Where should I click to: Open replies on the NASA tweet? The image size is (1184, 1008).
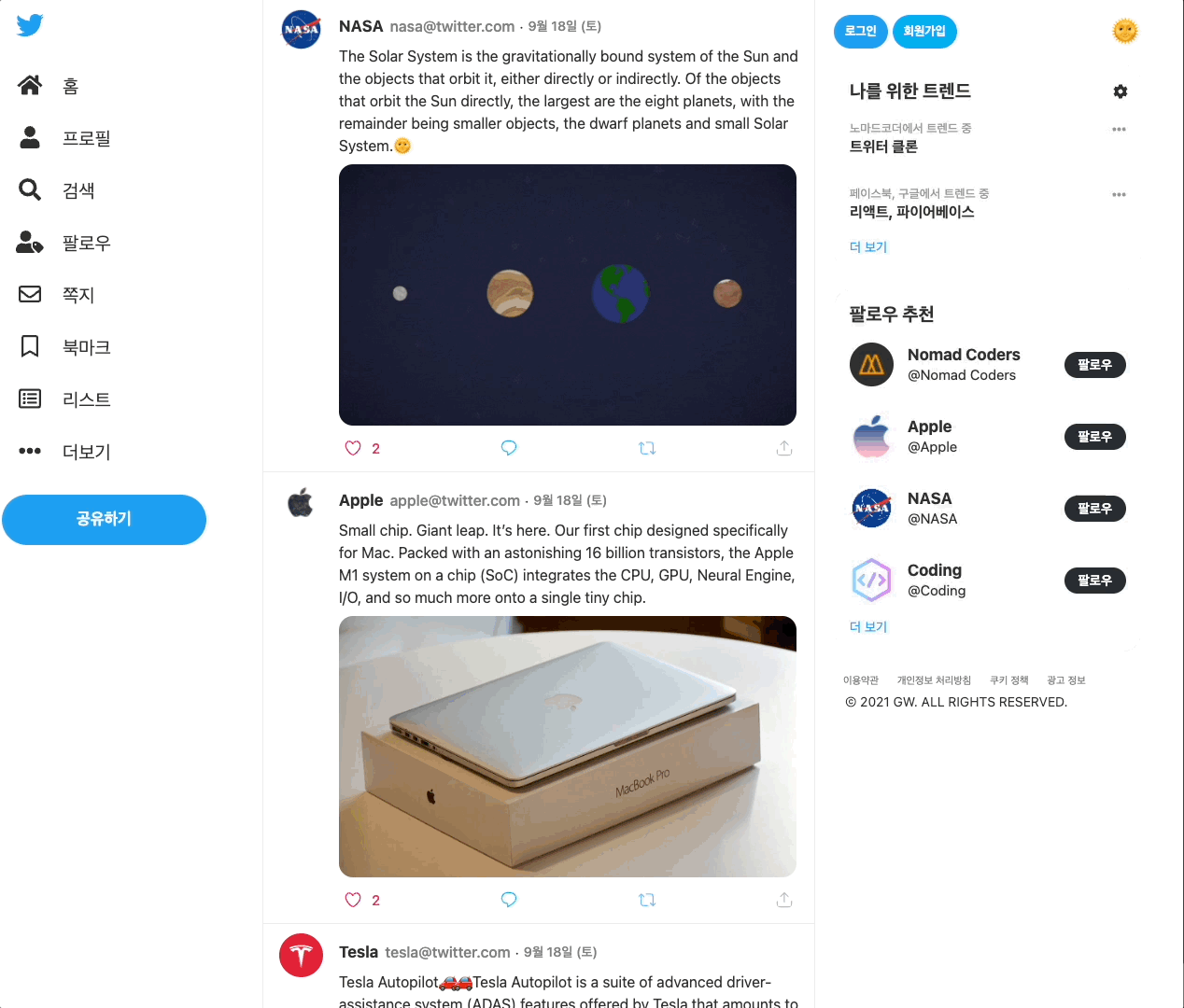tap(509, 448)
